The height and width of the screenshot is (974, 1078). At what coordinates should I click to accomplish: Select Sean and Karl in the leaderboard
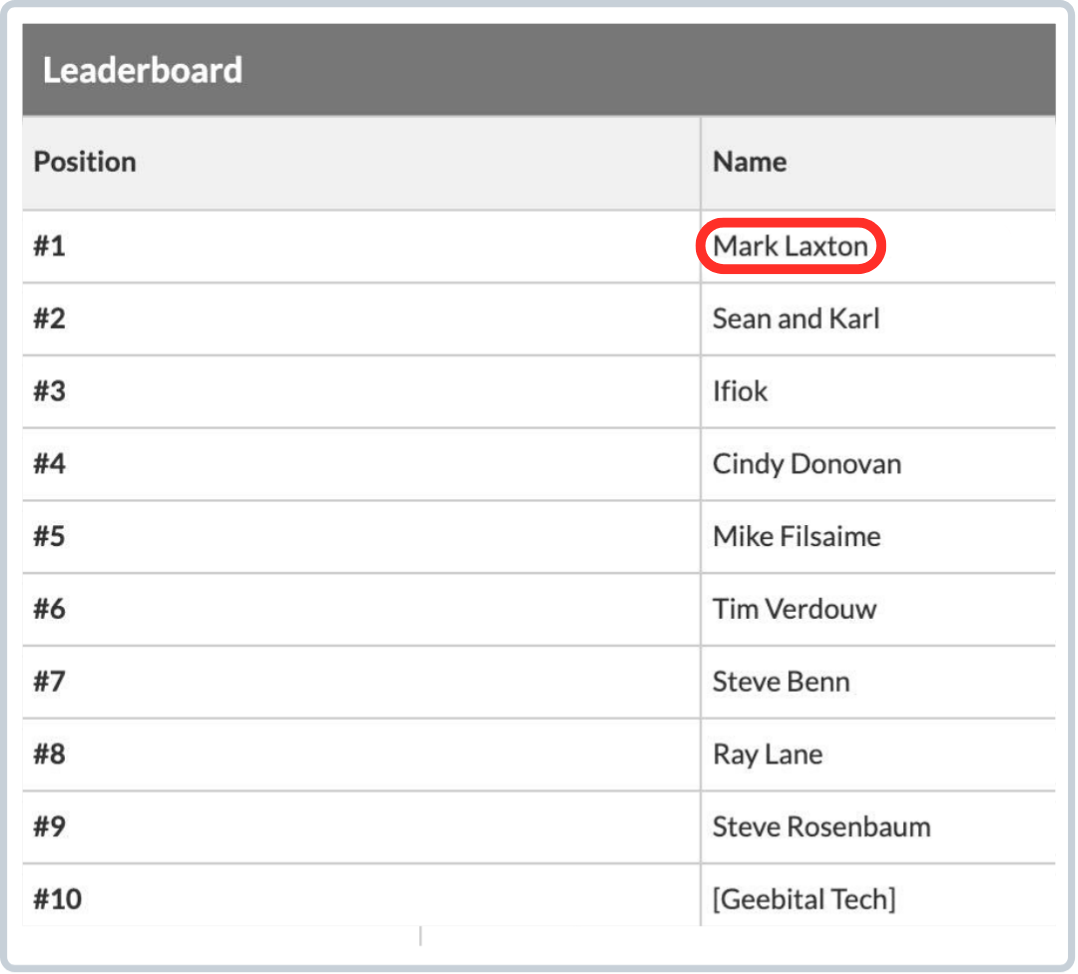point(796,319)
